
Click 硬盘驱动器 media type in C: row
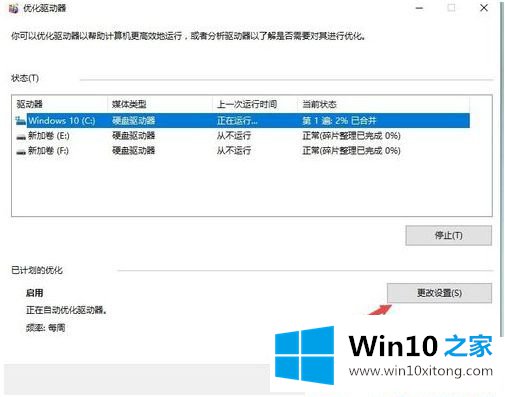133,121
